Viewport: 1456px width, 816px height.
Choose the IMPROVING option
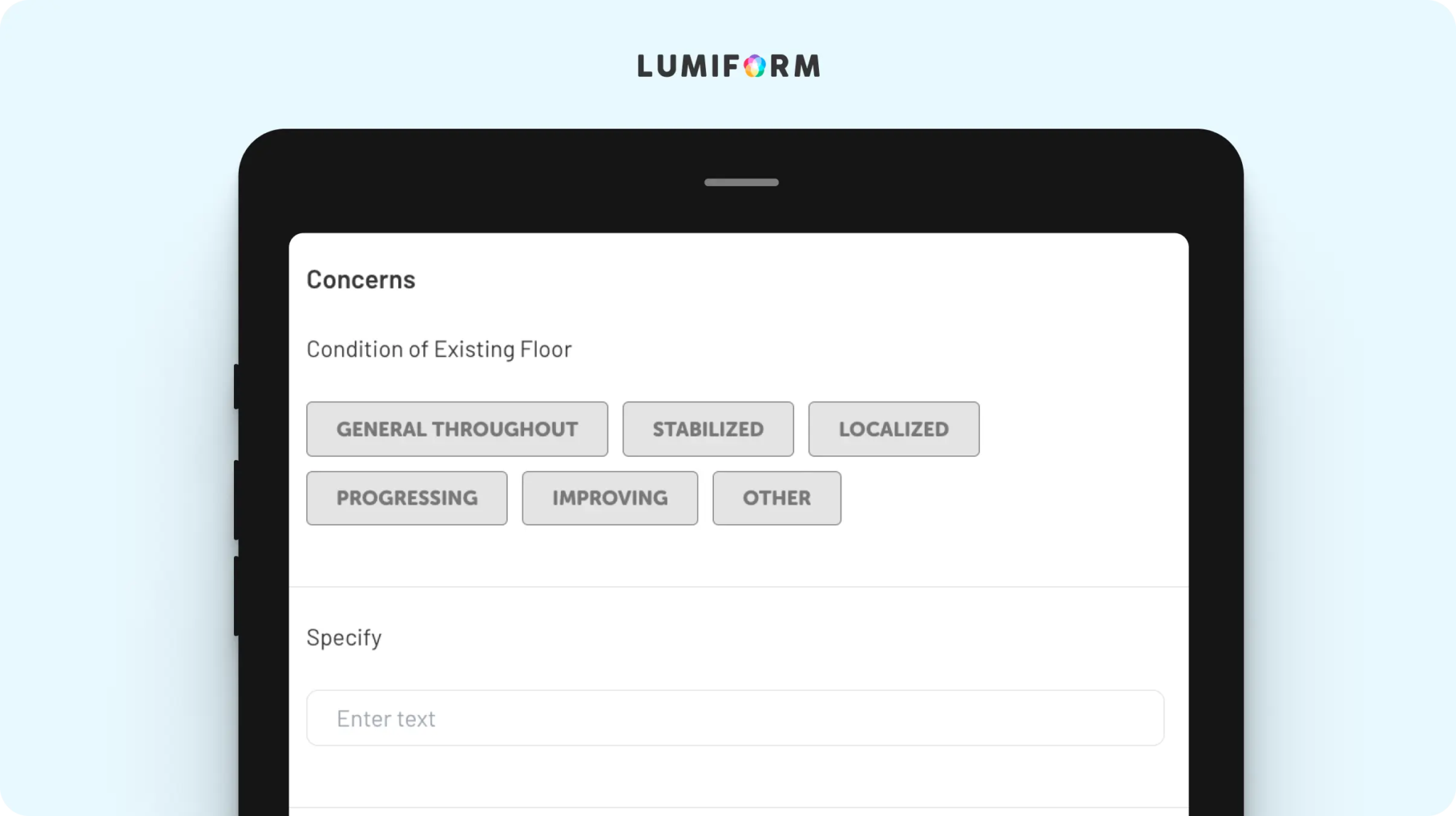pos(610,498)
